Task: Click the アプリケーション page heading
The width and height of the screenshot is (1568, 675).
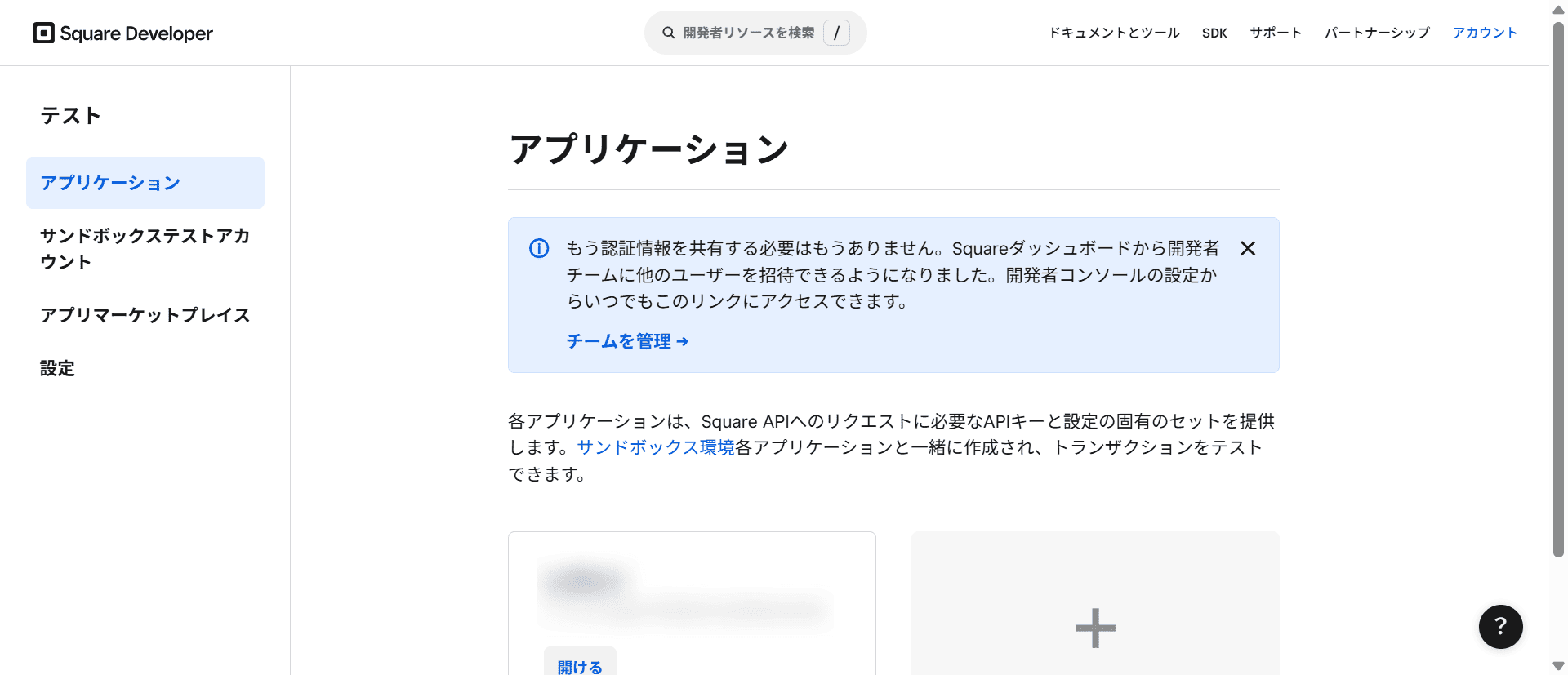Action: [649, 149]
